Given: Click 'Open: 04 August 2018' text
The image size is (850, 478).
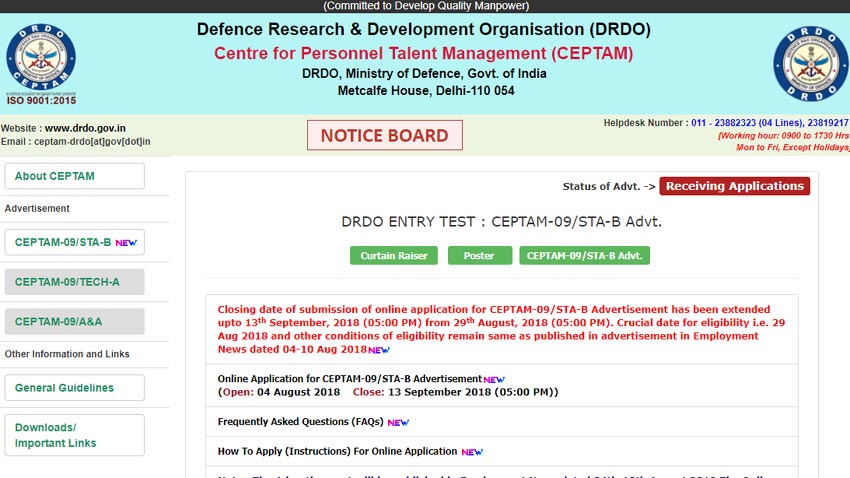Looking at the screenshot, I should [281, 392].
